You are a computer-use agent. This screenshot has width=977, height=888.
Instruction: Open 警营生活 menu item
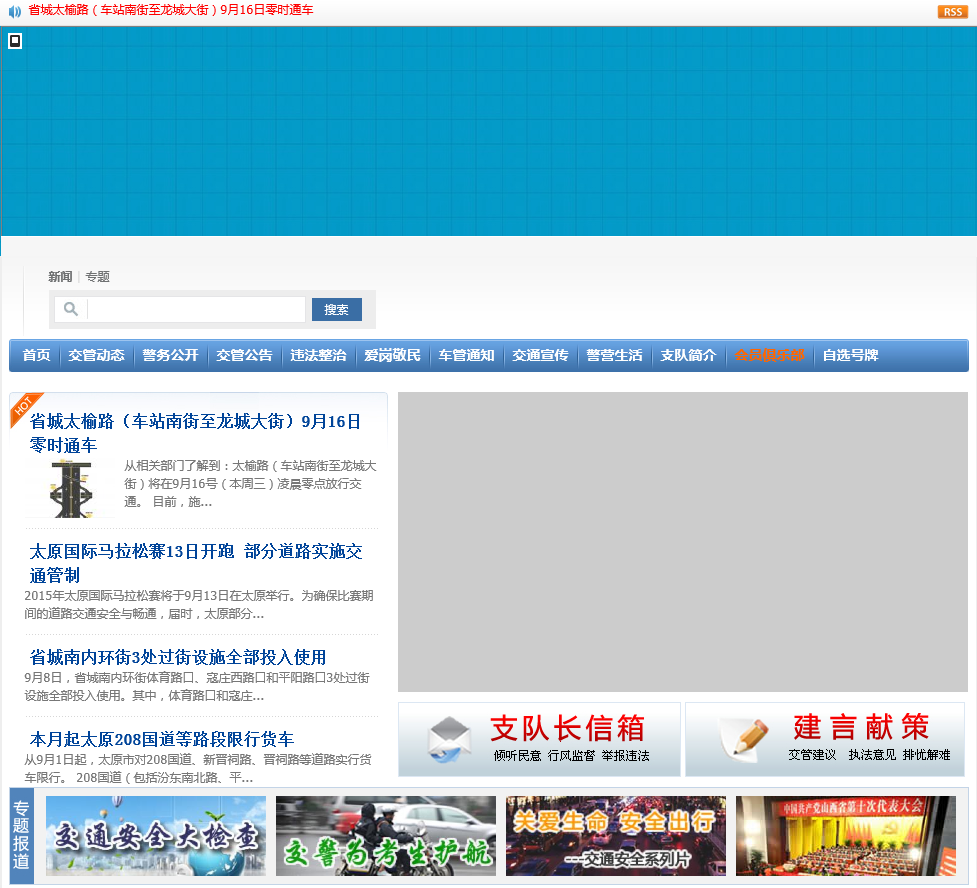pyautogui.click(x=614, y=355)
